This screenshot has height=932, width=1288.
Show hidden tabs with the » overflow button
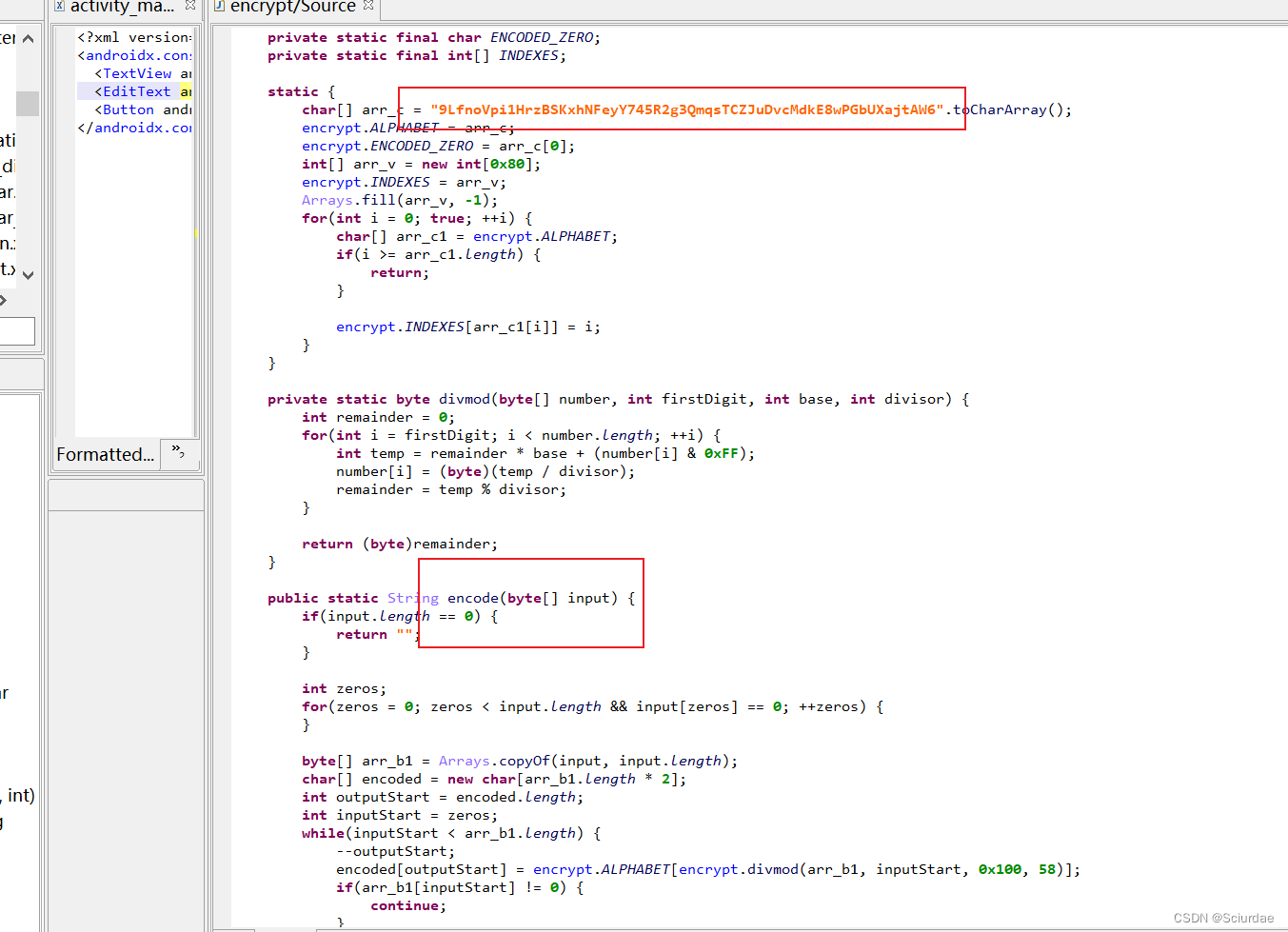point(178,451)
